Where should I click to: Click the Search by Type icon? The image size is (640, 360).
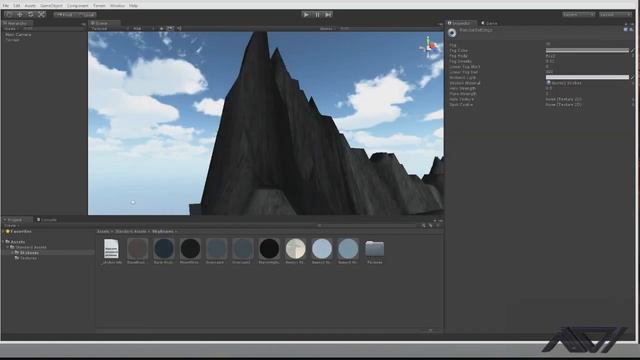(424, 225)
